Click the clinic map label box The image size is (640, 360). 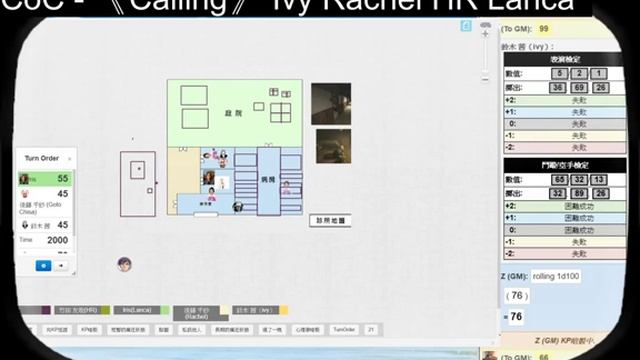point(330,220)
